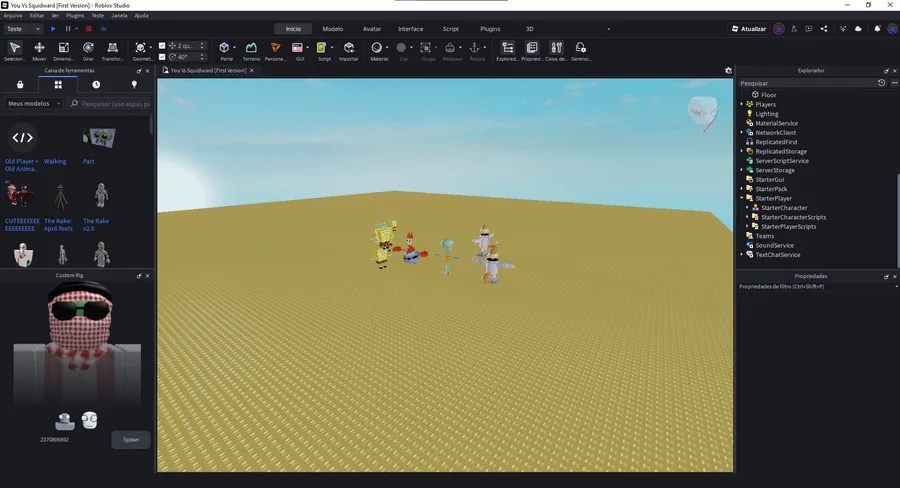This screenshot has width=900, height=488.
Task: Open the comment/feedback bubble icon
Action: click(809, 29)
